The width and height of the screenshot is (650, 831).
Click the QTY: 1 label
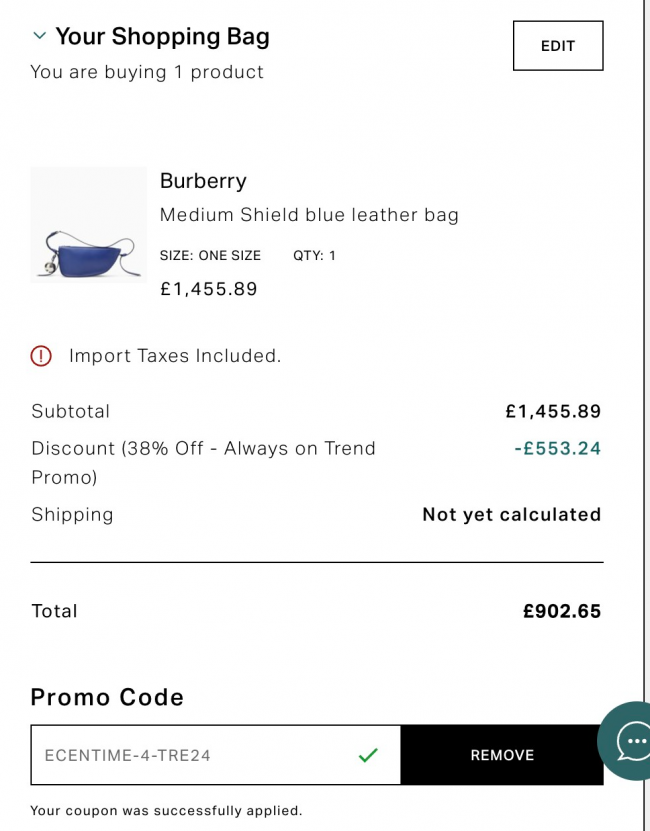point(314,255)
